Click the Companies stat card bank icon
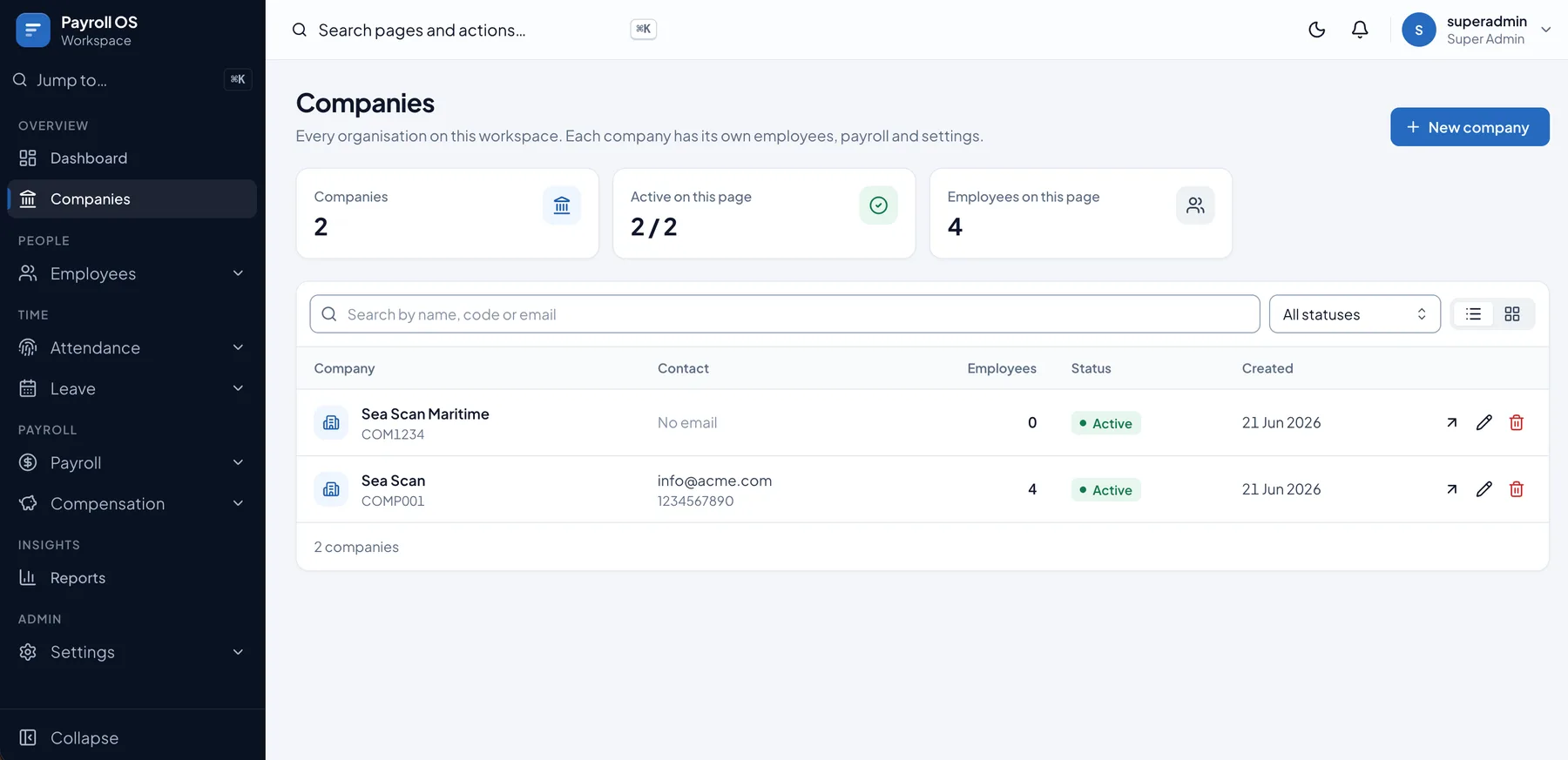The width and height of the screenshot is (1568, 760). (x=562, y=205)
